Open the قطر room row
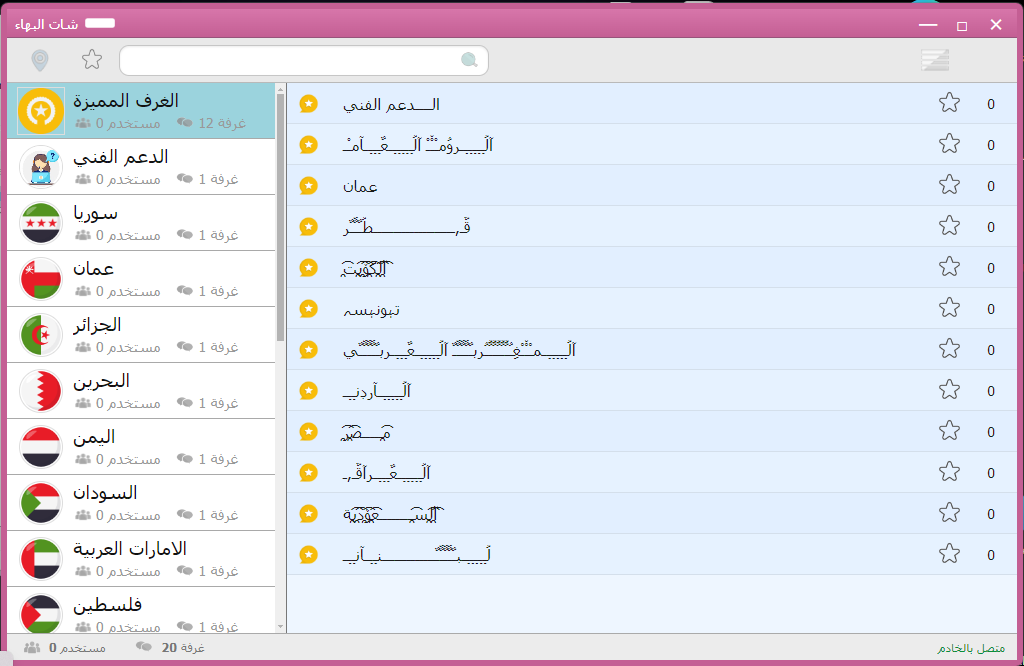Viewport: 1024px width, 666px height. pyautogui.click(x=652, y=227)
